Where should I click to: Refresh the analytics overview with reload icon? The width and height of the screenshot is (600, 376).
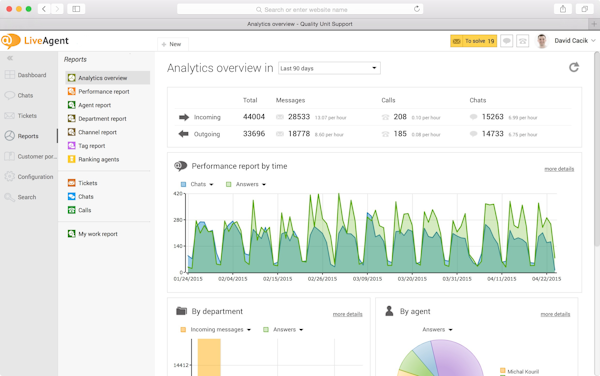pyautogui.click(x=574, y=67)
